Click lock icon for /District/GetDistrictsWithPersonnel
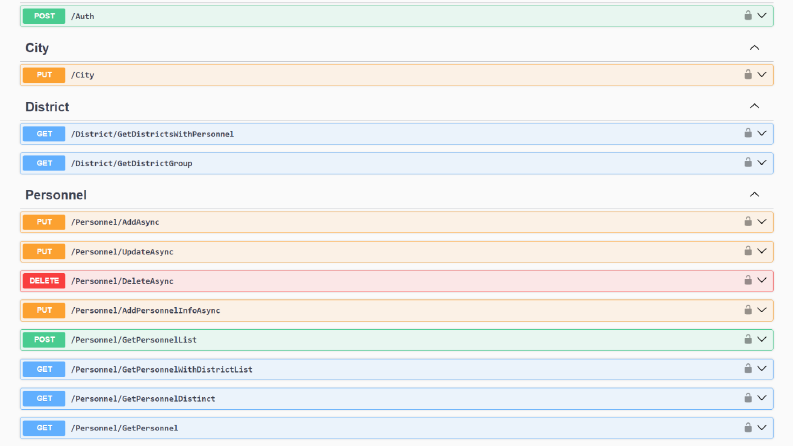This screenshot has height=446, width=793. (x=748, y=133)
